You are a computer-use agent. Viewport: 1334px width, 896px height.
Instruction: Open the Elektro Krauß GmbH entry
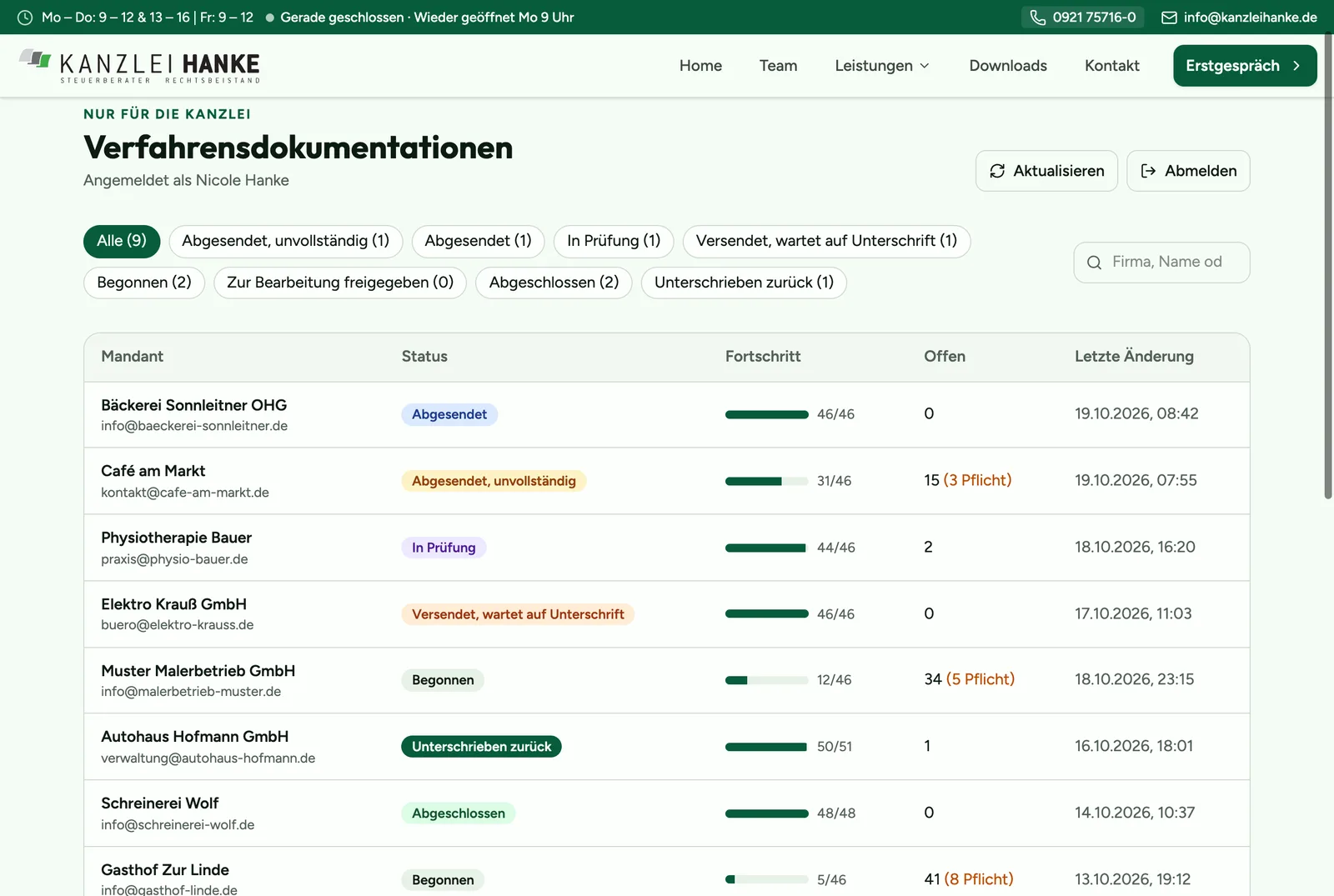pyautogui.click(x=666, y=614)
